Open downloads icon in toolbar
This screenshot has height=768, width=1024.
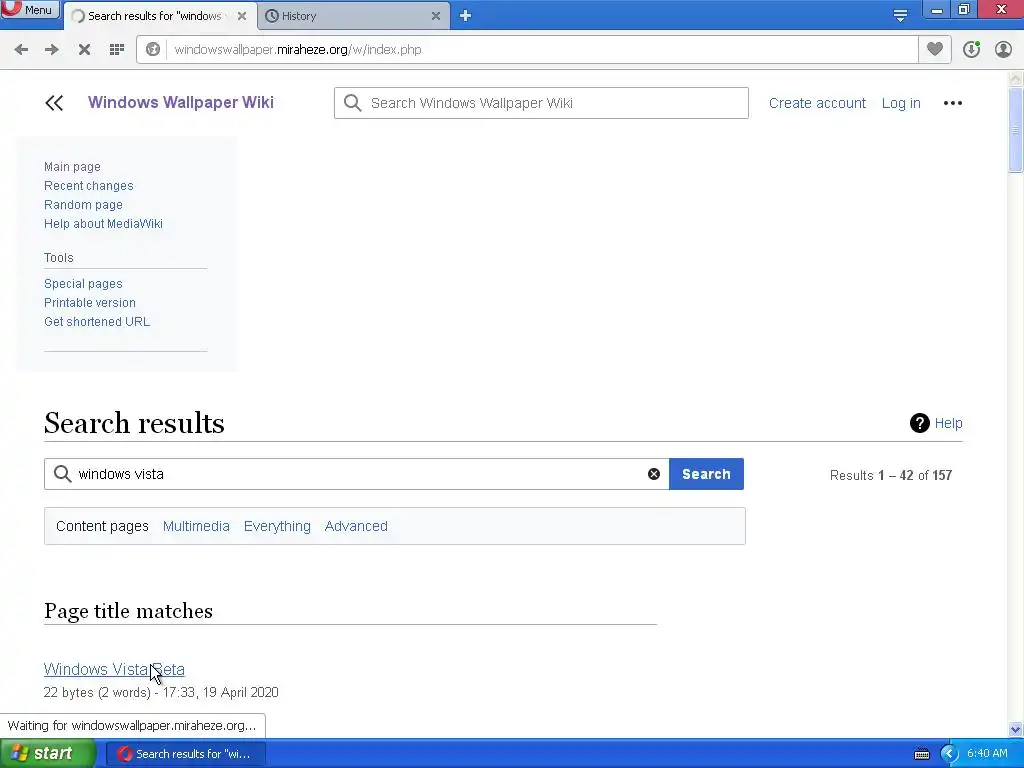pyautogui.click(x=971, y=49)
